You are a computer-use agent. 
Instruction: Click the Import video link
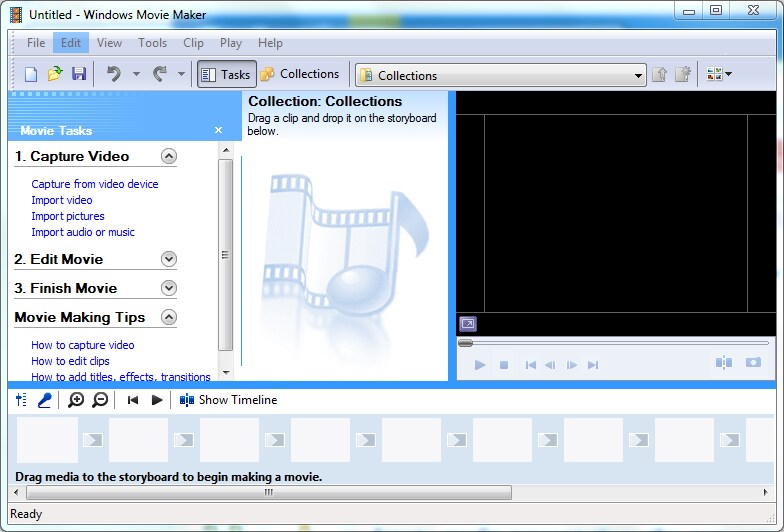62,200
